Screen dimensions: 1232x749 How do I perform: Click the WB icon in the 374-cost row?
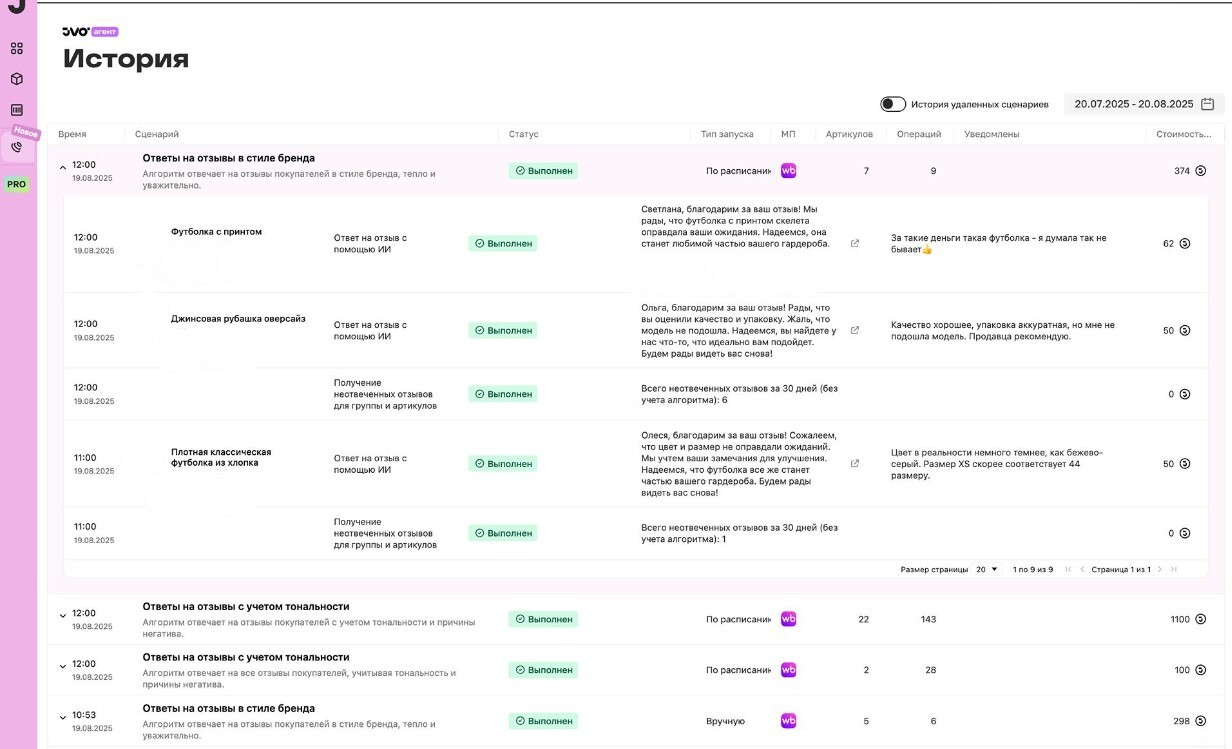click(x=788, y=171)
